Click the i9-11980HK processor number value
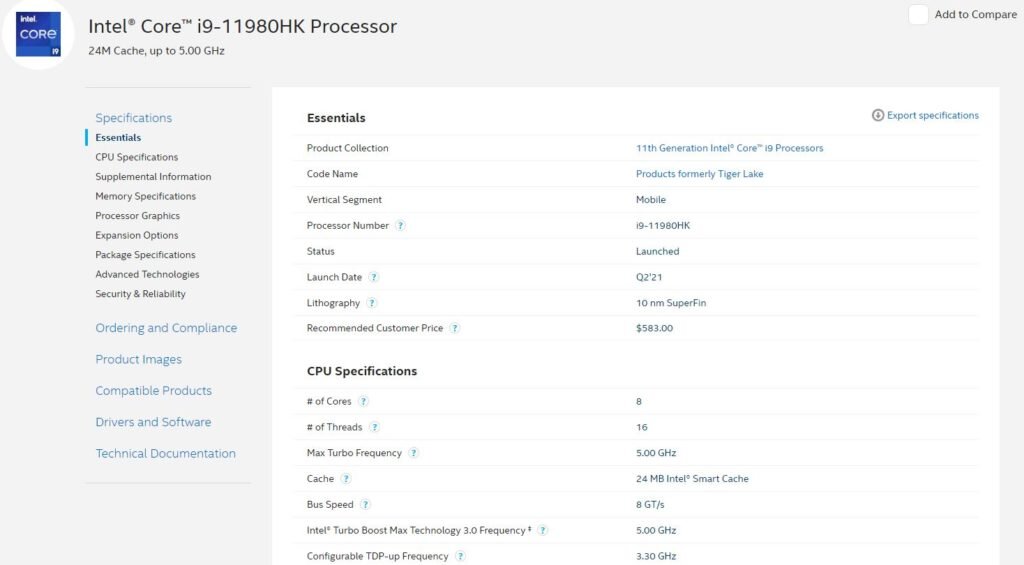 point(663,225)
